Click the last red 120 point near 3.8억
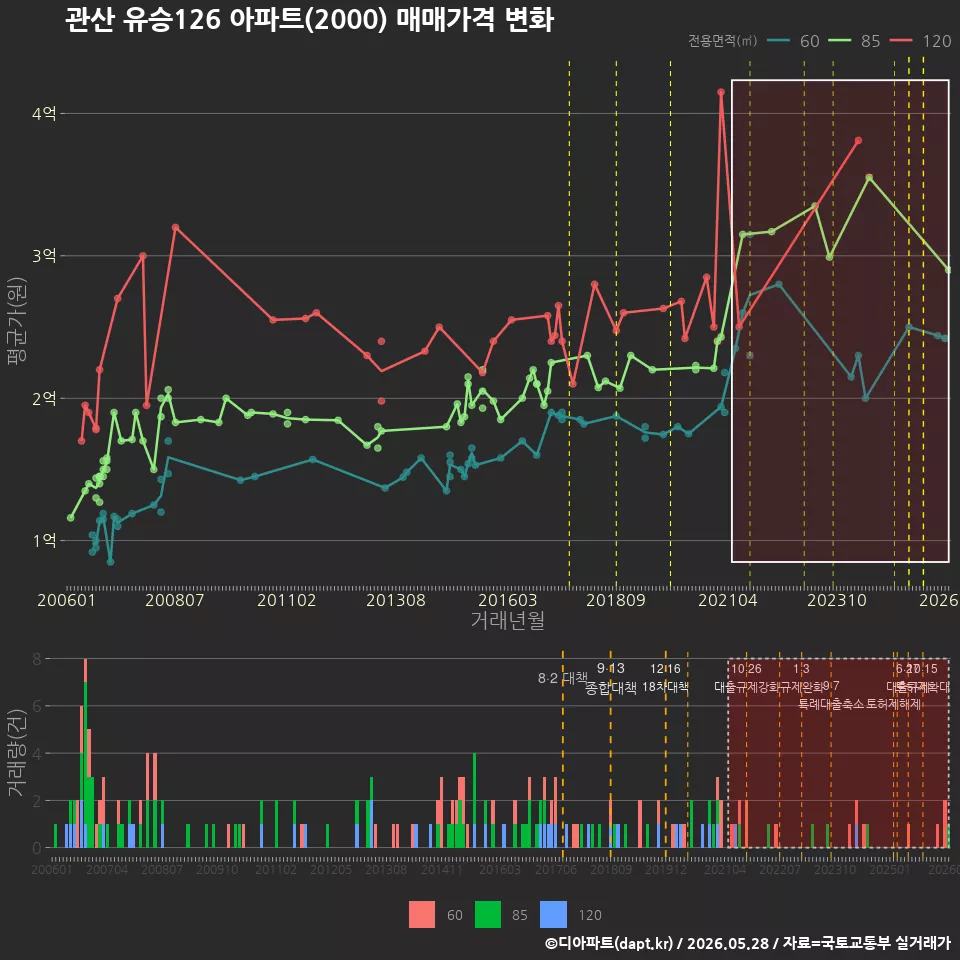The width and height of the screenshot is (960, 960). (858, 141)
